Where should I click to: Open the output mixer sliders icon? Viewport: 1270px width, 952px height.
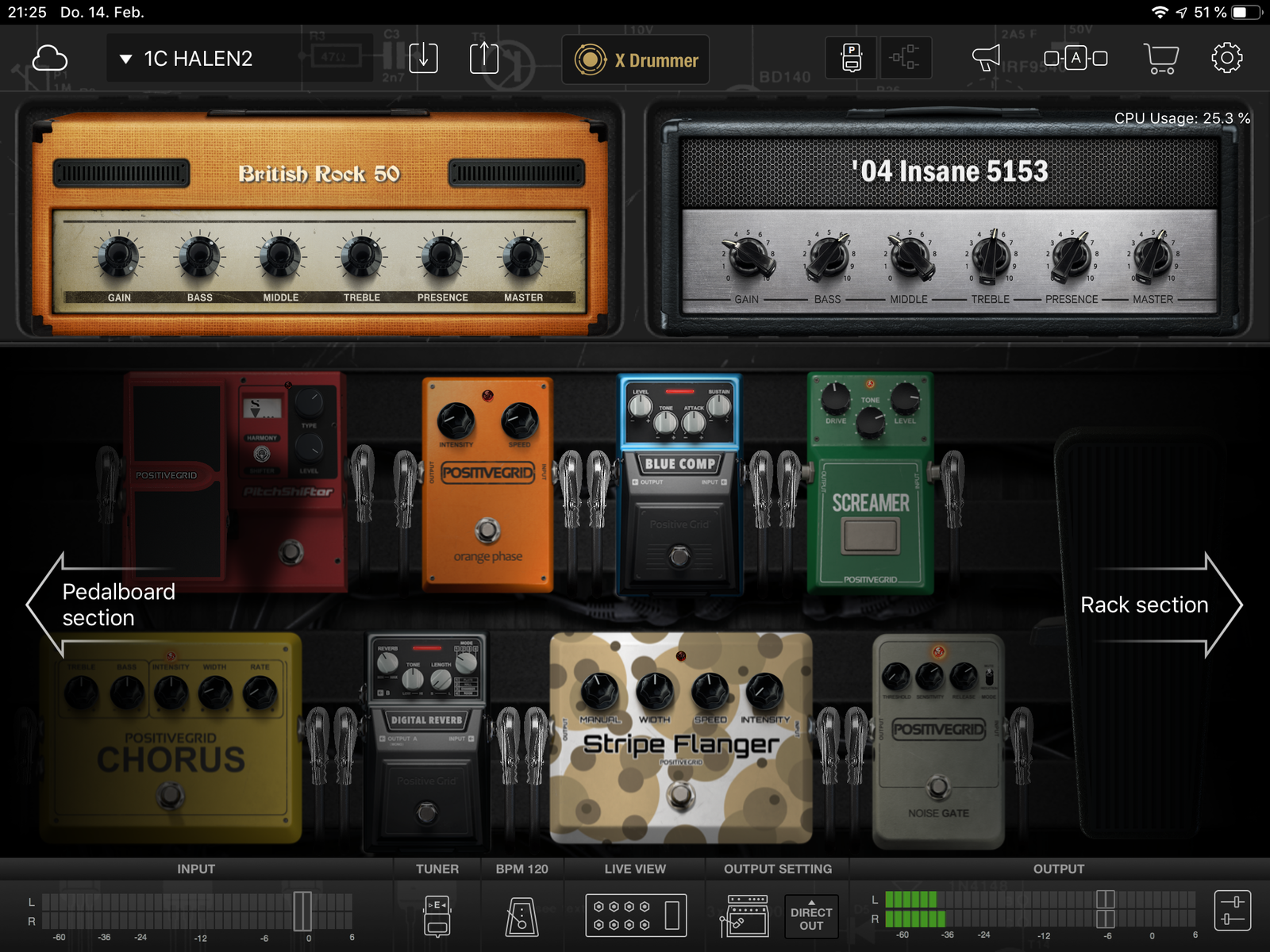[1233, 910]
